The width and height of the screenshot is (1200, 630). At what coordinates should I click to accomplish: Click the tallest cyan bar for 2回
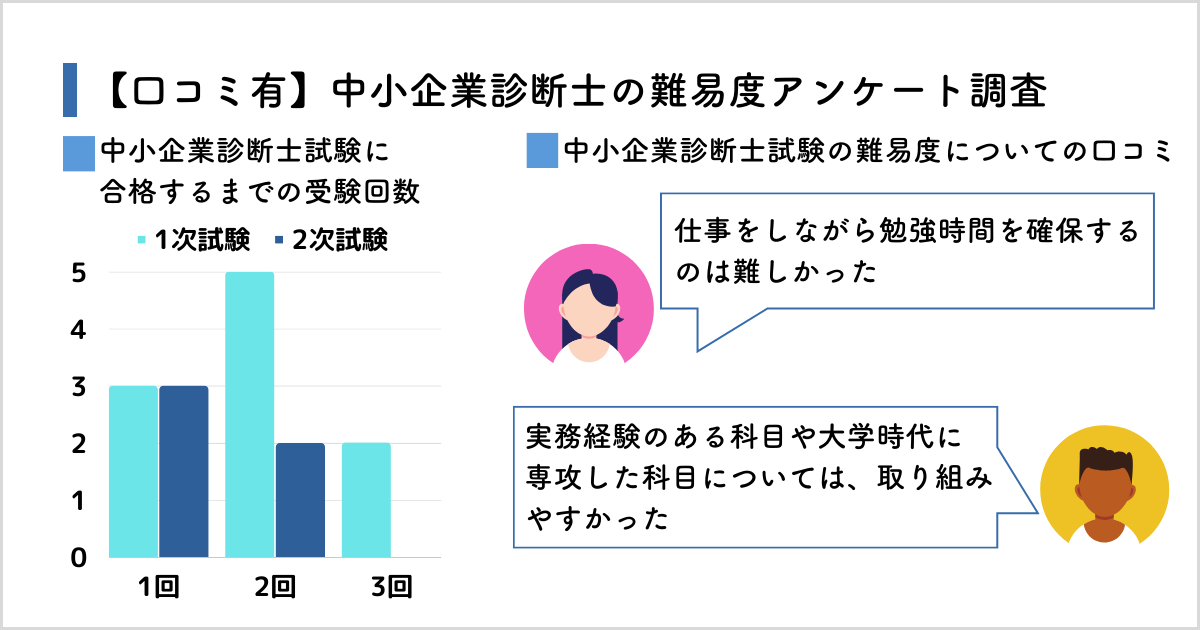point(250,414)
